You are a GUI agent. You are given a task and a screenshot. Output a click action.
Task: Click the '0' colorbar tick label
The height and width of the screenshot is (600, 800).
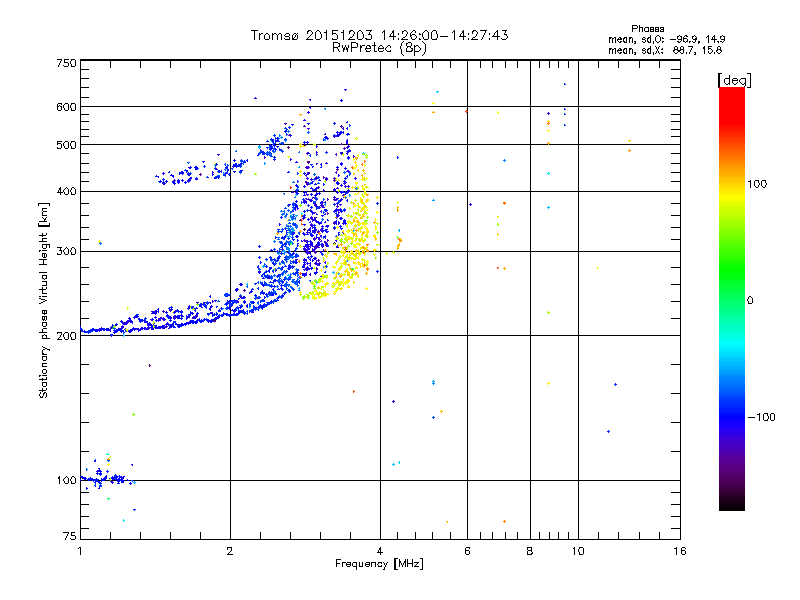[750, 301]
